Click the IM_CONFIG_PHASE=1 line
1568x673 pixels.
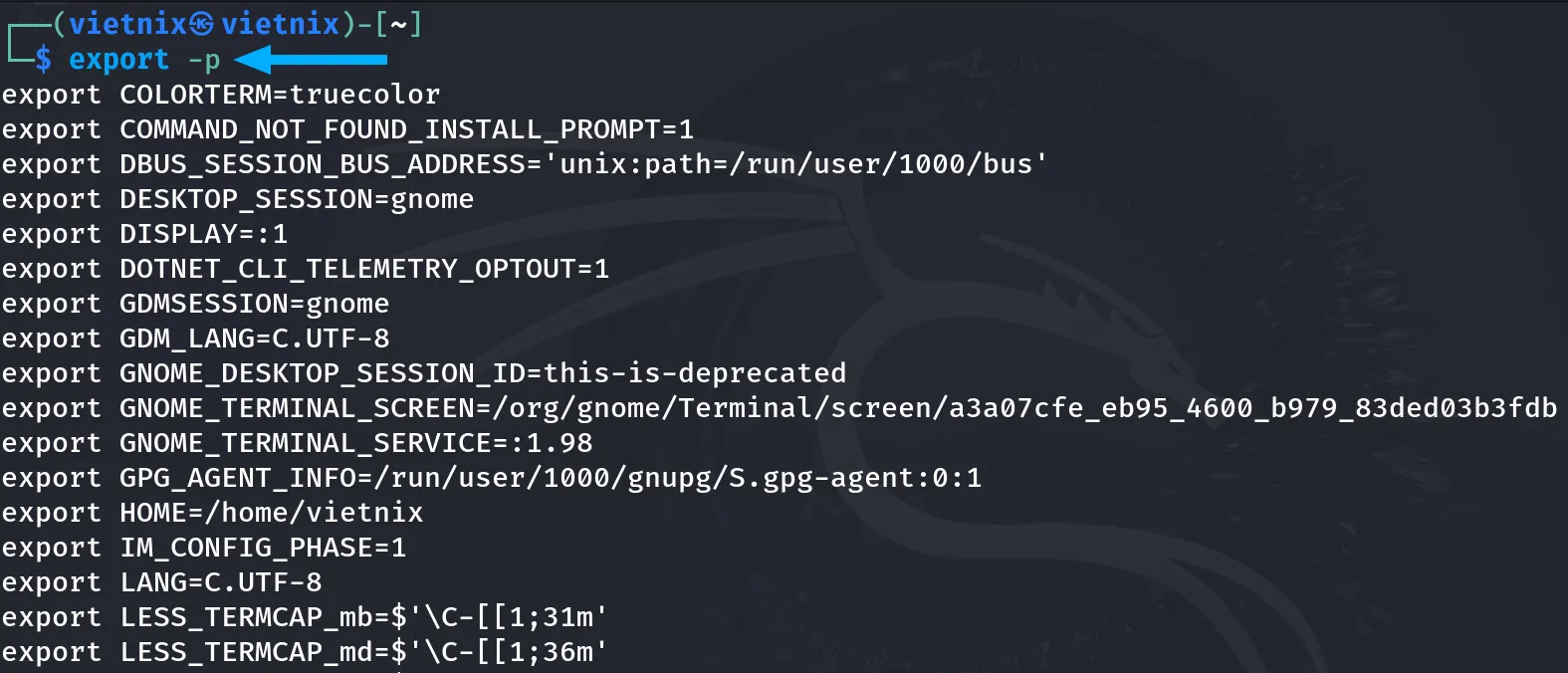pos(204,548)
